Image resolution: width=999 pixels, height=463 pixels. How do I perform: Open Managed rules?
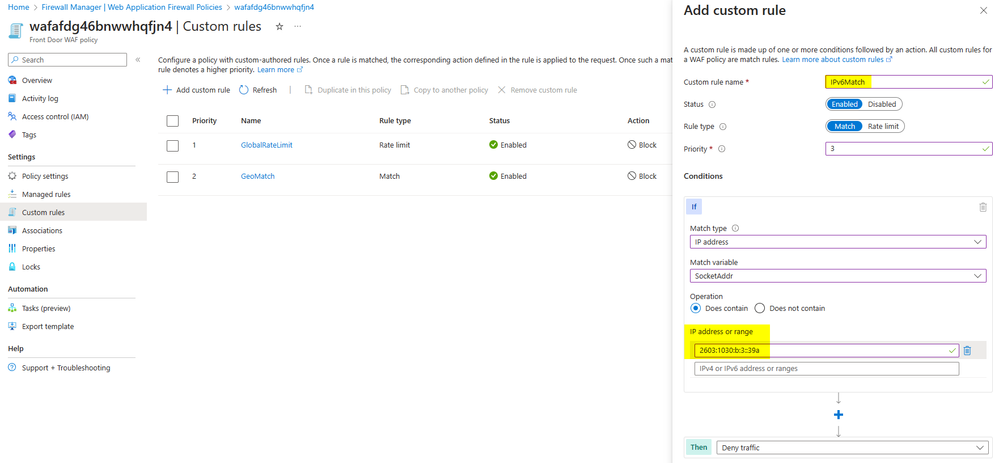(46, 194)
